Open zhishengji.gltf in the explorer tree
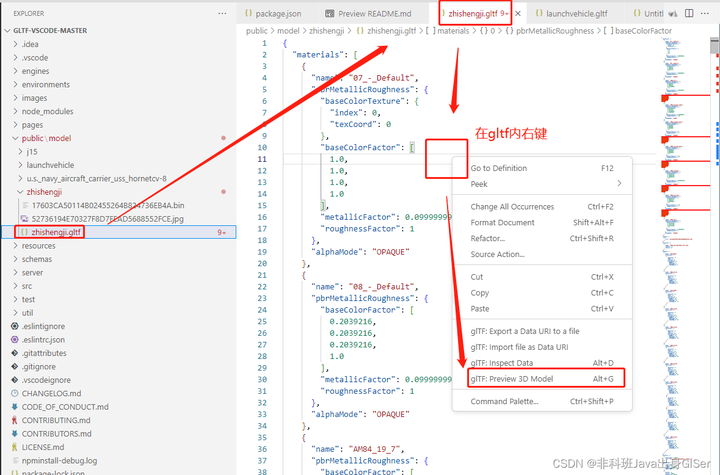The image size is (720, 475). click(x=119, y=232)
